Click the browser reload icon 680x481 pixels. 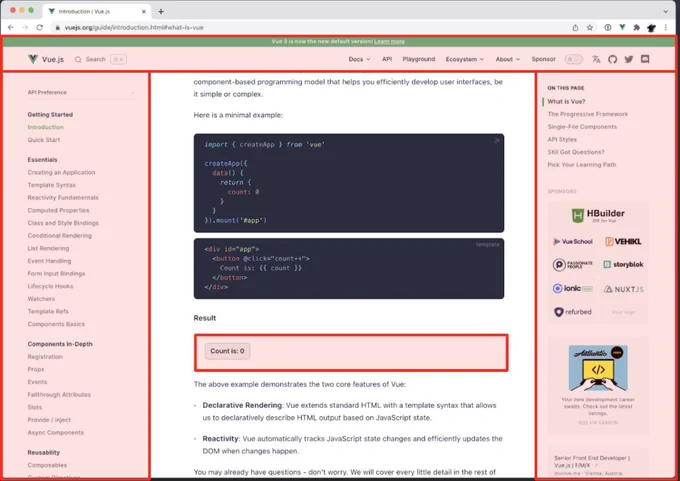(39, 27)
